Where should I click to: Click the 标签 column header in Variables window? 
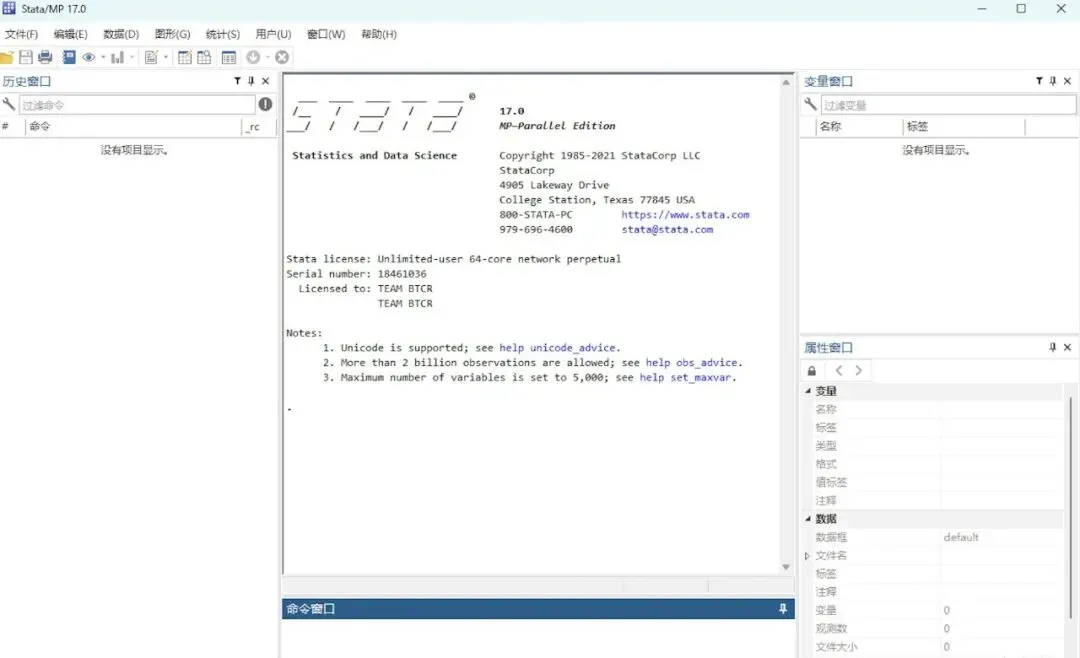(x=964, y=127)
